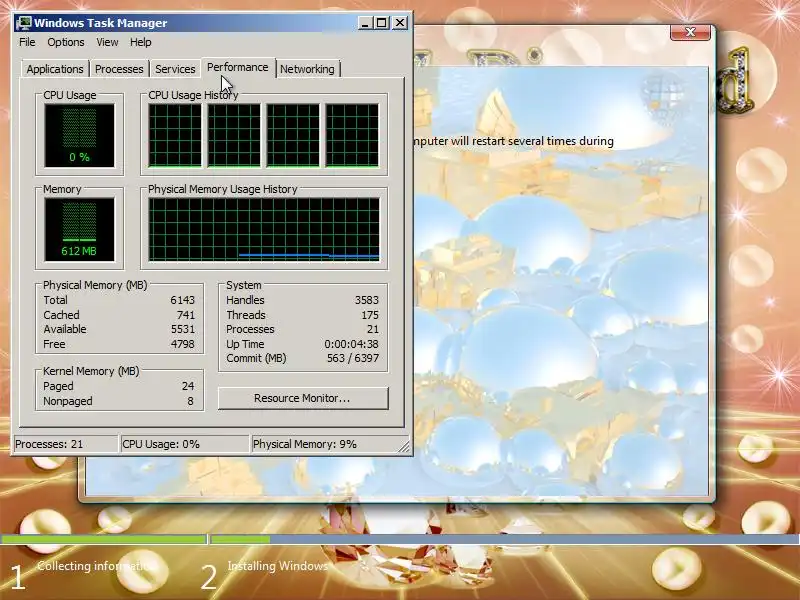The width and height of the screenshot is (800, 600).
Task: Click the restart several times setup text
Action: coord(513,141)
